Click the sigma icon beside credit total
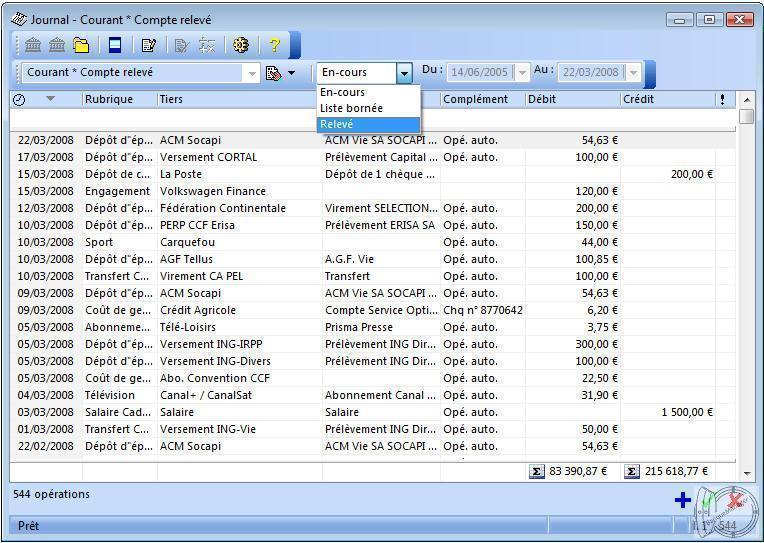 click(633, 471)
